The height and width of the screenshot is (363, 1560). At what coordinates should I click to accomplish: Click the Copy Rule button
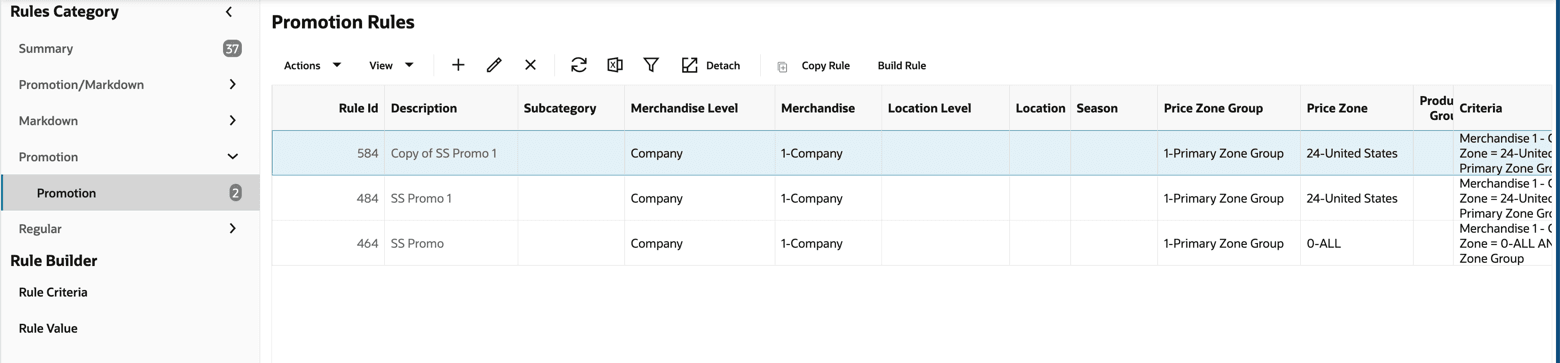(825, 66)
